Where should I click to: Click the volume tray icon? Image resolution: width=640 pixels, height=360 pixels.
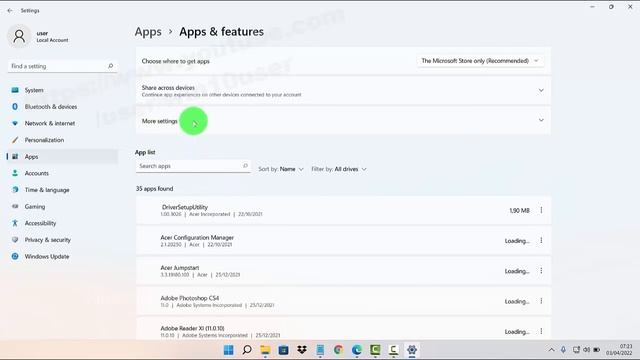coord(587,350)
